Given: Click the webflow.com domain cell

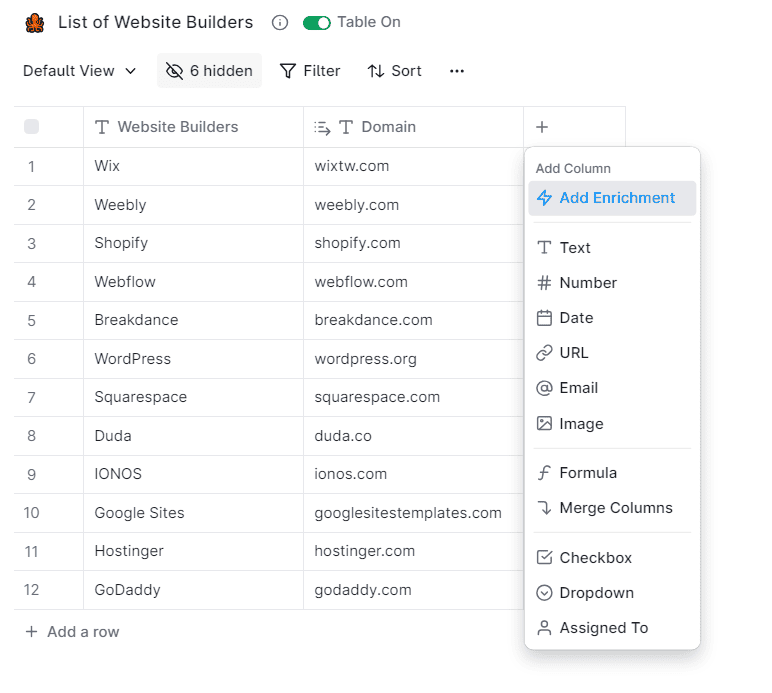Looking at the screenshot, I should tap(414, 282).
